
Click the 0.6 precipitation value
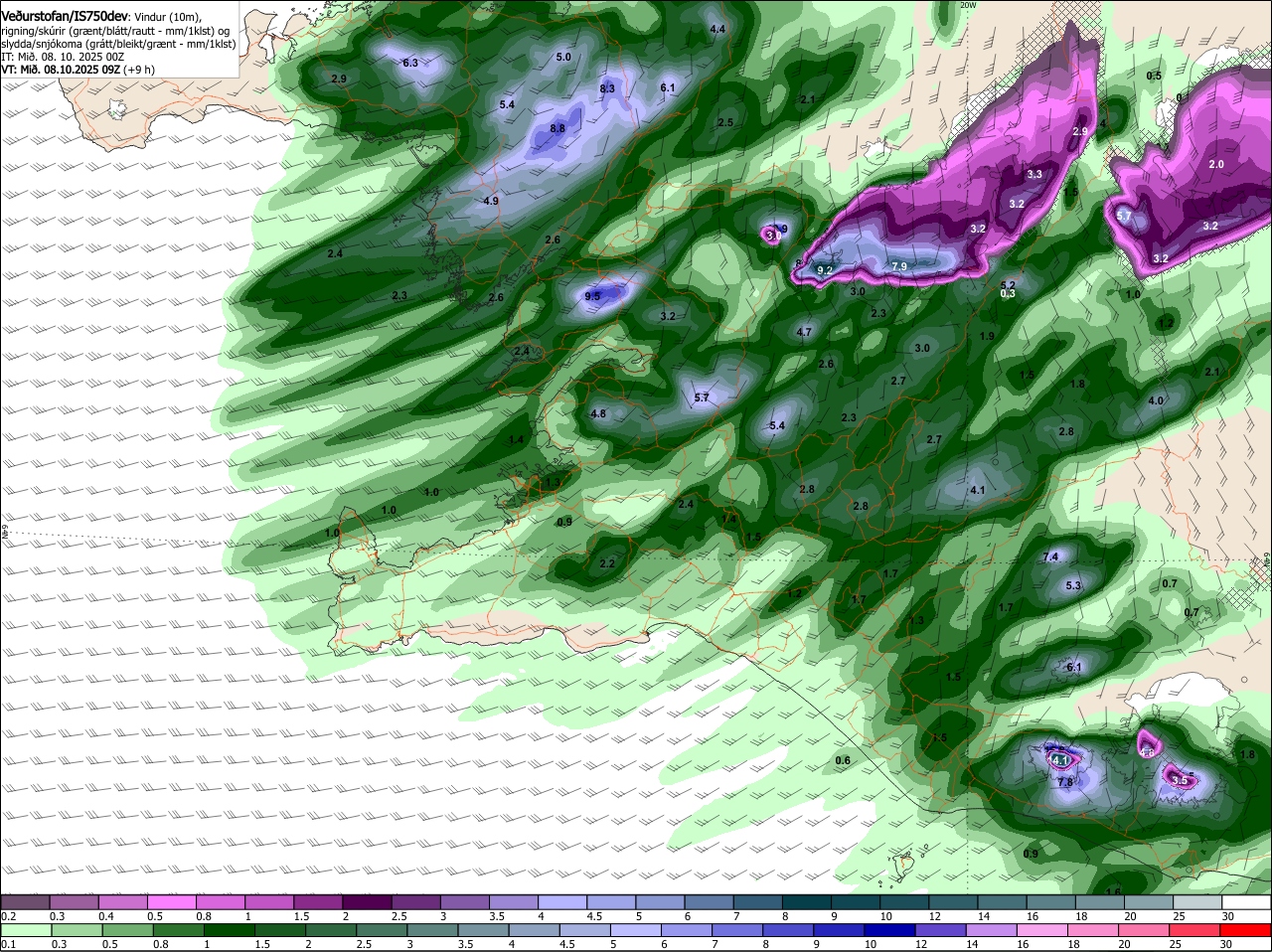click(x=843, y=760)
